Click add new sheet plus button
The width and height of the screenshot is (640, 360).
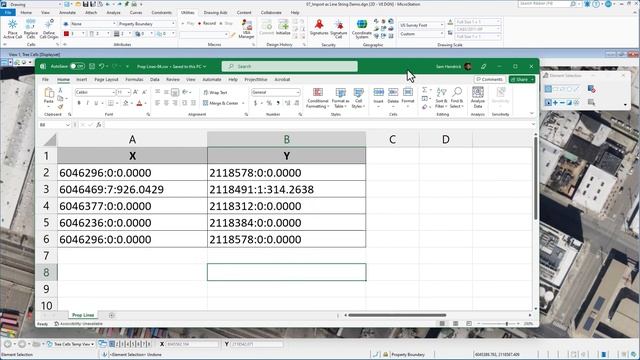click(x=111, y=315)
